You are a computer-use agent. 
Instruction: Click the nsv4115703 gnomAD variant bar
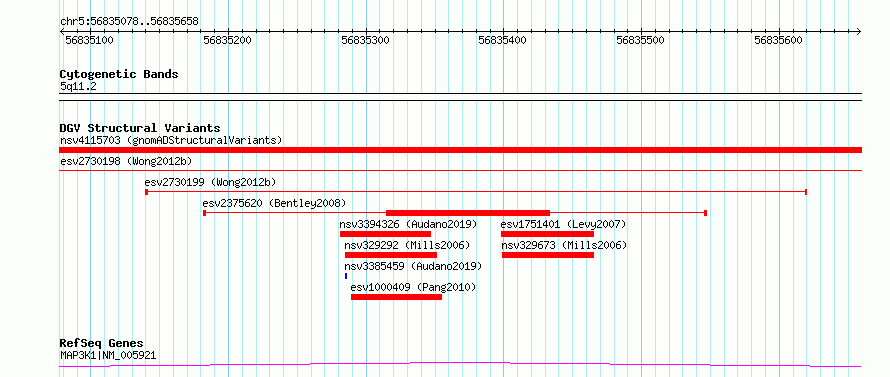[460, 150]
